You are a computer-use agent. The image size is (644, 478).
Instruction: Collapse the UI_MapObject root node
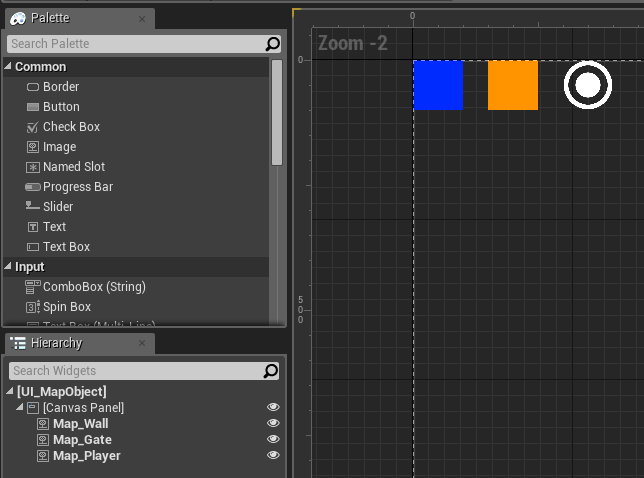click(10, 391)
